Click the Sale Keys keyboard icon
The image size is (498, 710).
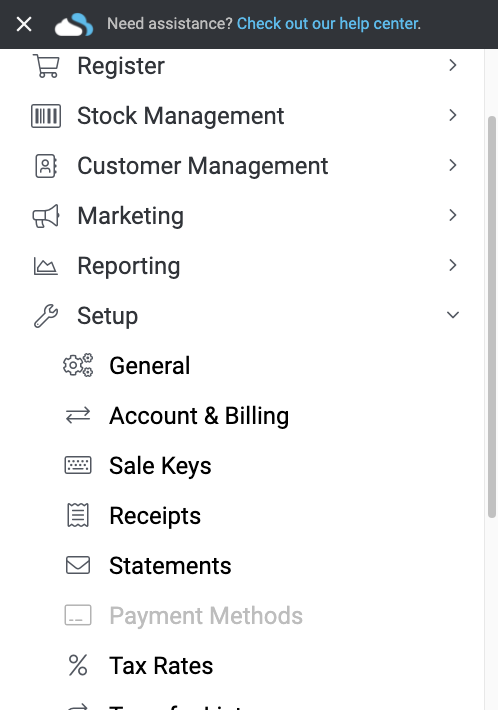pyautogui.click(x=78, y=465)
